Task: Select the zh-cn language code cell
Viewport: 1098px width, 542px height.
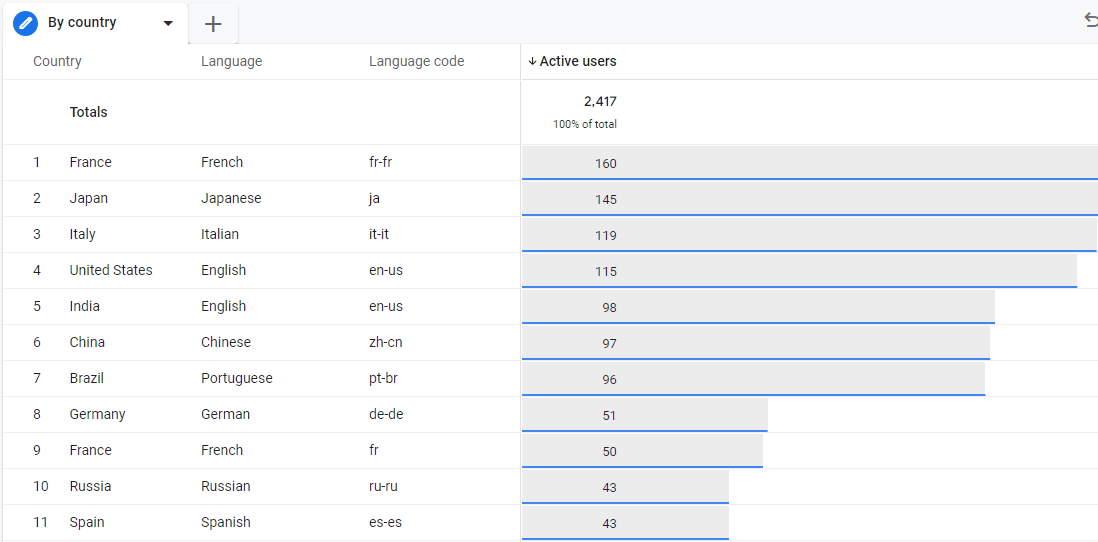Action: coord(386,342)
